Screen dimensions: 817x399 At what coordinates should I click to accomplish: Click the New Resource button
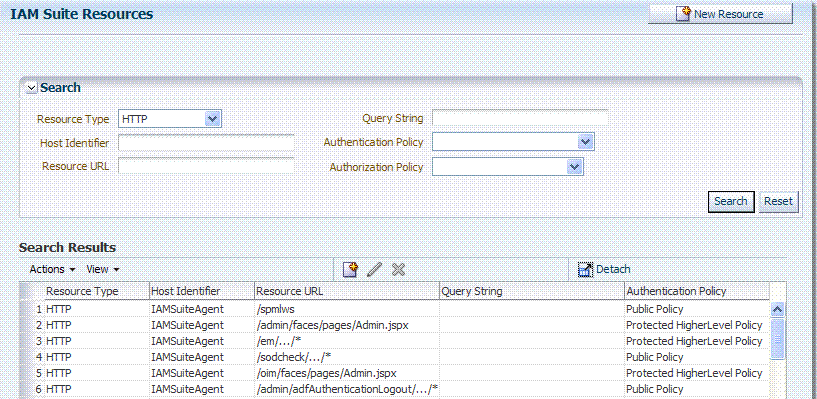720,14
